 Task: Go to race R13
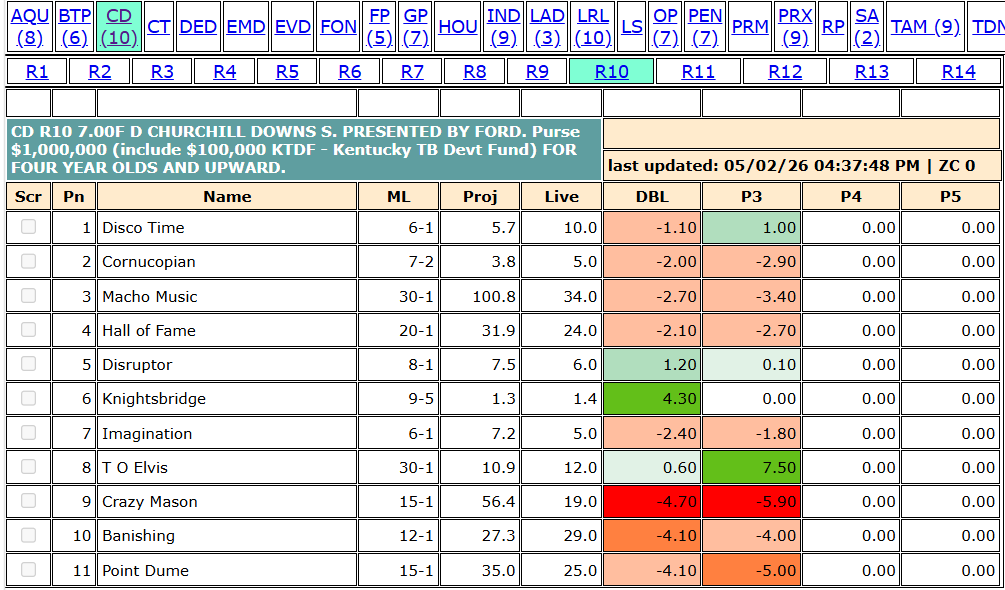pos(872,71)
